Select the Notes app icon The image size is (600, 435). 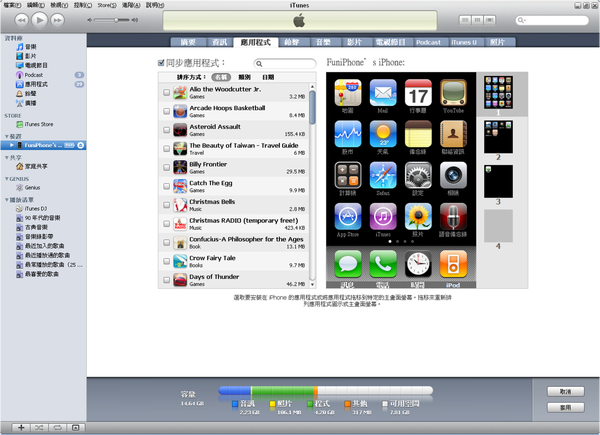(x=418, y=134)
